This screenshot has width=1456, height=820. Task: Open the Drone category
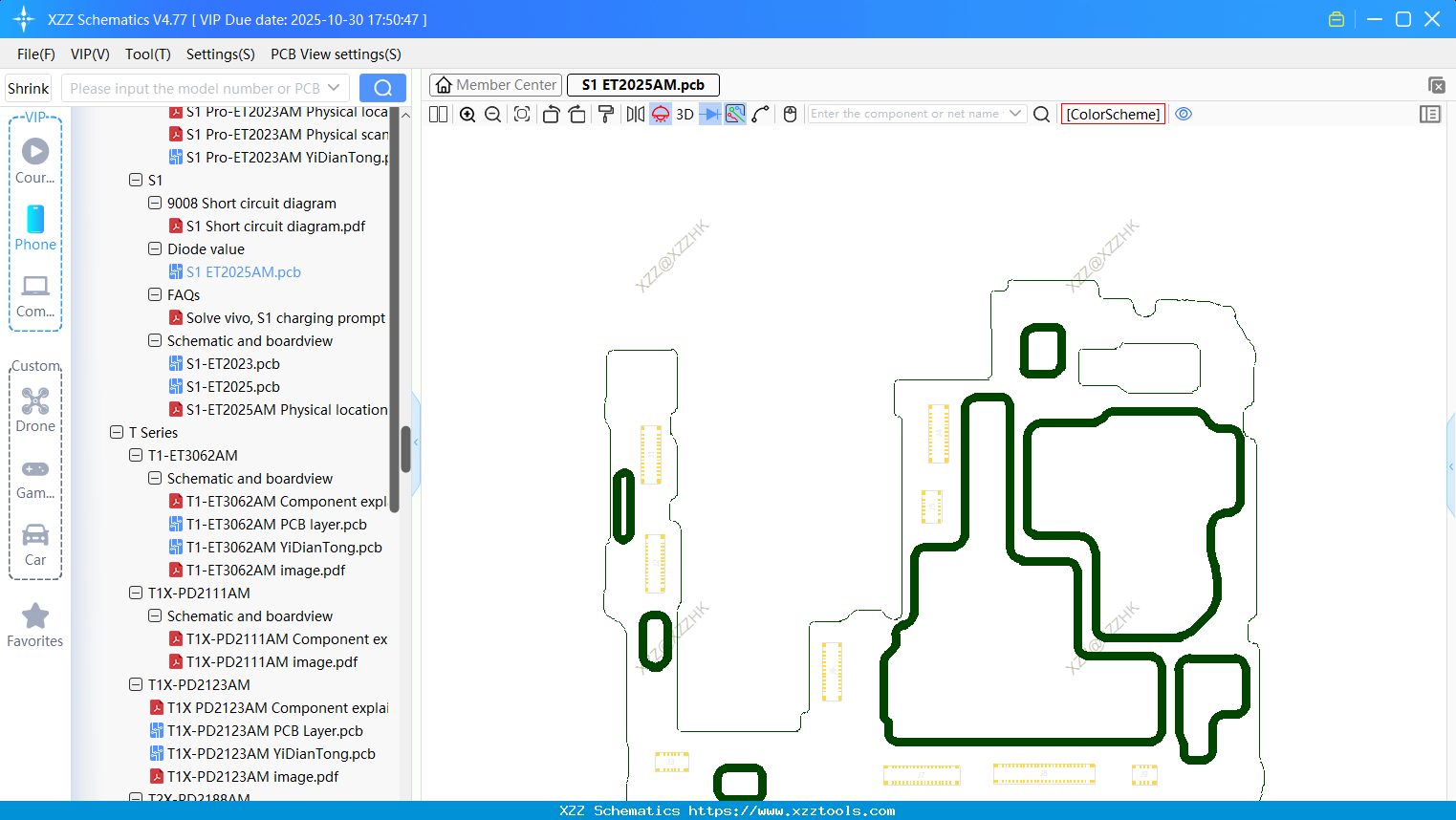35,410
